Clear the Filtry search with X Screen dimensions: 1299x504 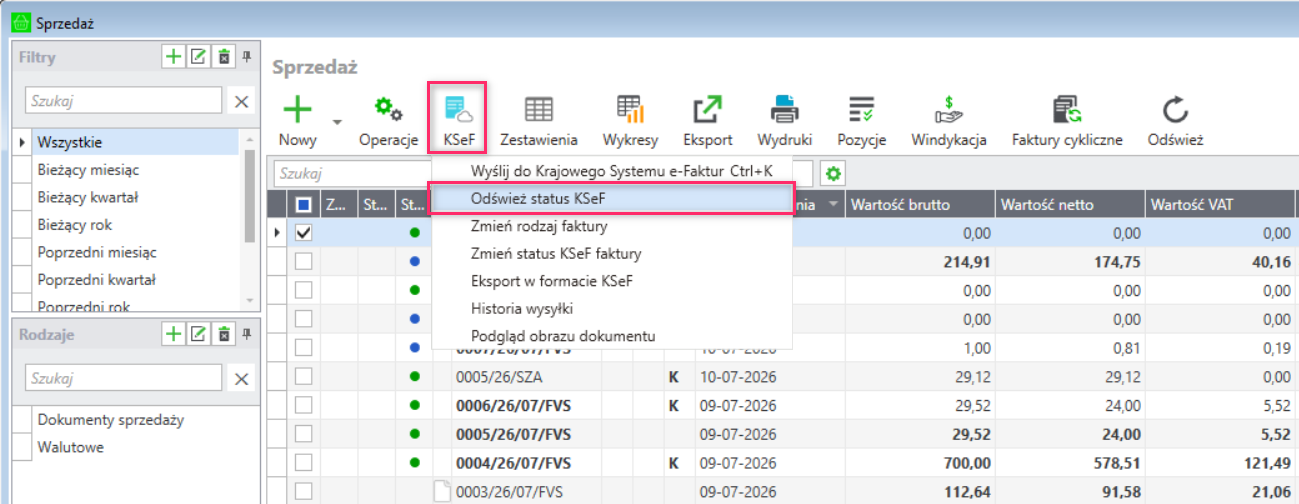(241, 101)
